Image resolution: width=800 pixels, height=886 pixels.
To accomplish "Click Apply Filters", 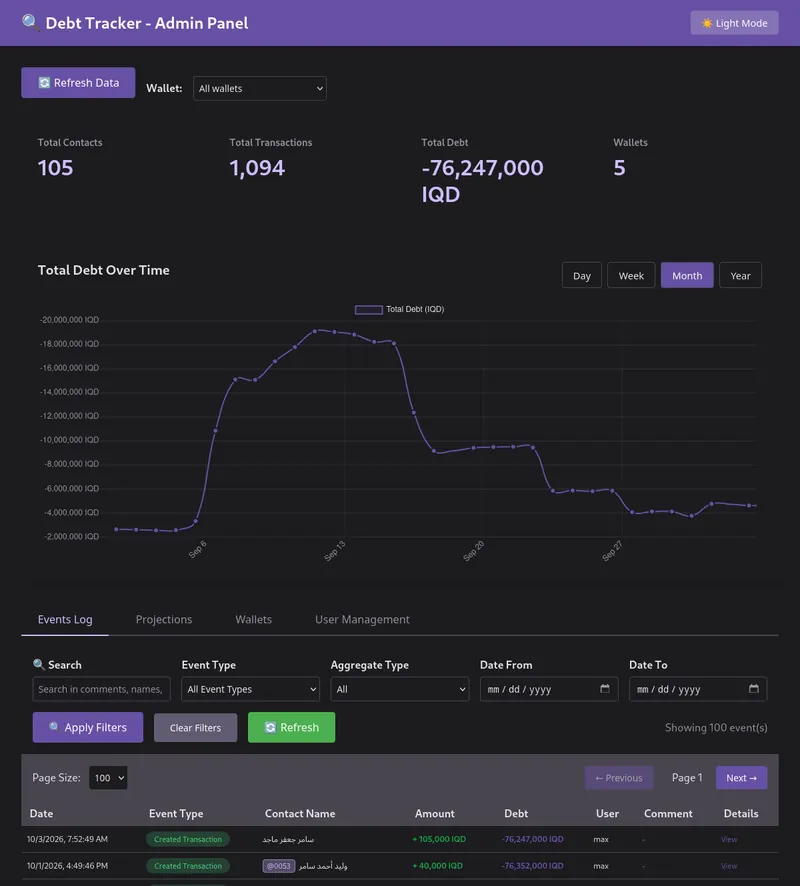I will tap(88, 727).
